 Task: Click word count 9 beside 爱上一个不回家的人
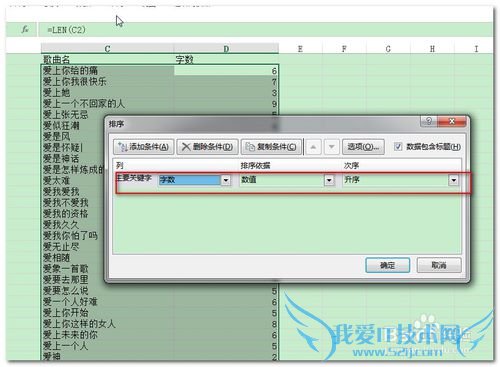(226, 104)
